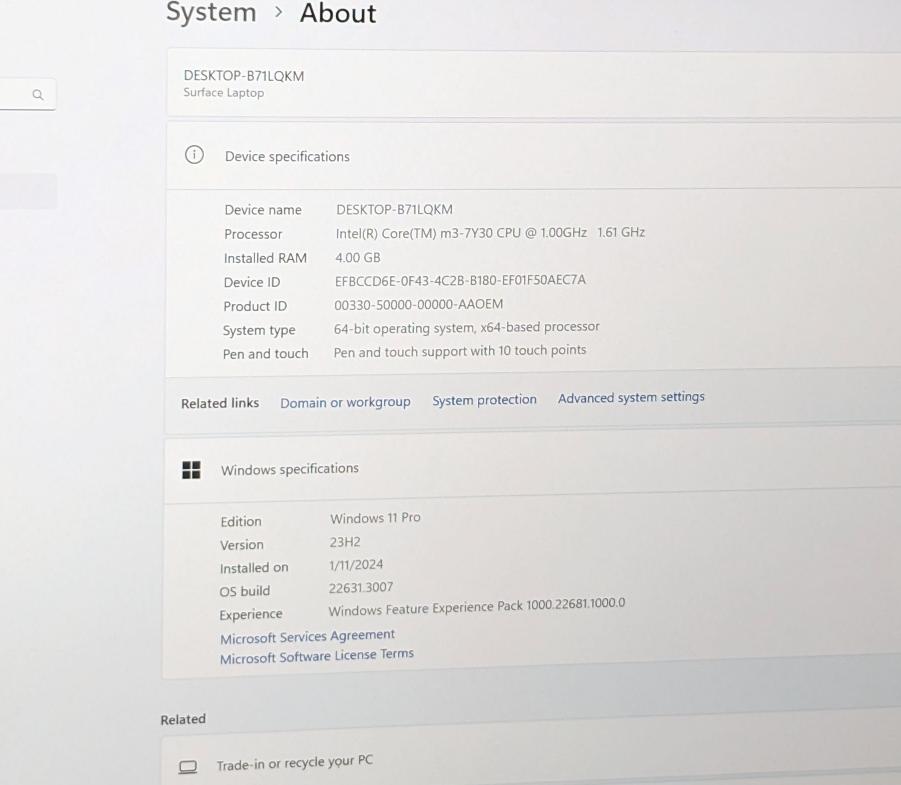Open Microsoft Services Agreement link
This screenshot has width=901, height=785.
pyautogui.click(x=307, y=637)
